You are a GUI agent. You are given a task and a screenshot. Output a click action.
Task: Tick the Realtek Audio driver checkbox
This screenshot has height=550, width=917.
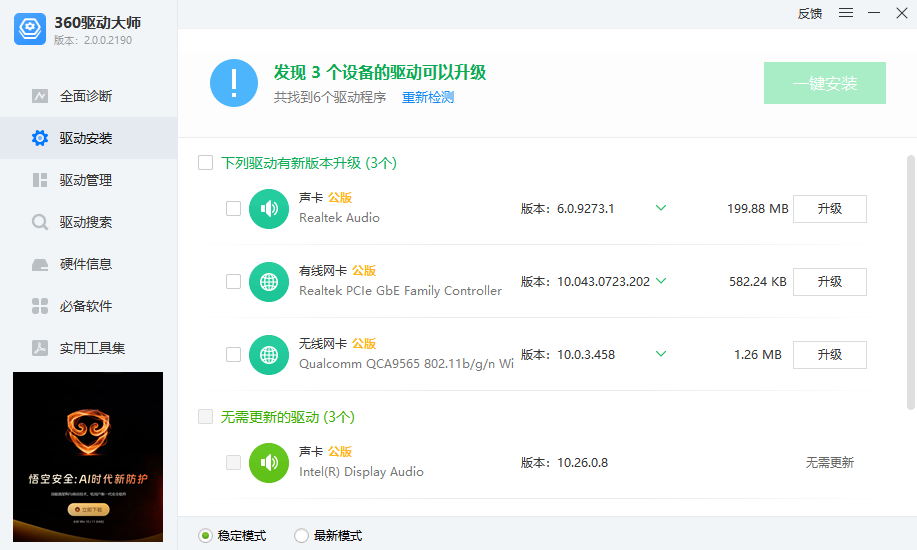point(233,209)
